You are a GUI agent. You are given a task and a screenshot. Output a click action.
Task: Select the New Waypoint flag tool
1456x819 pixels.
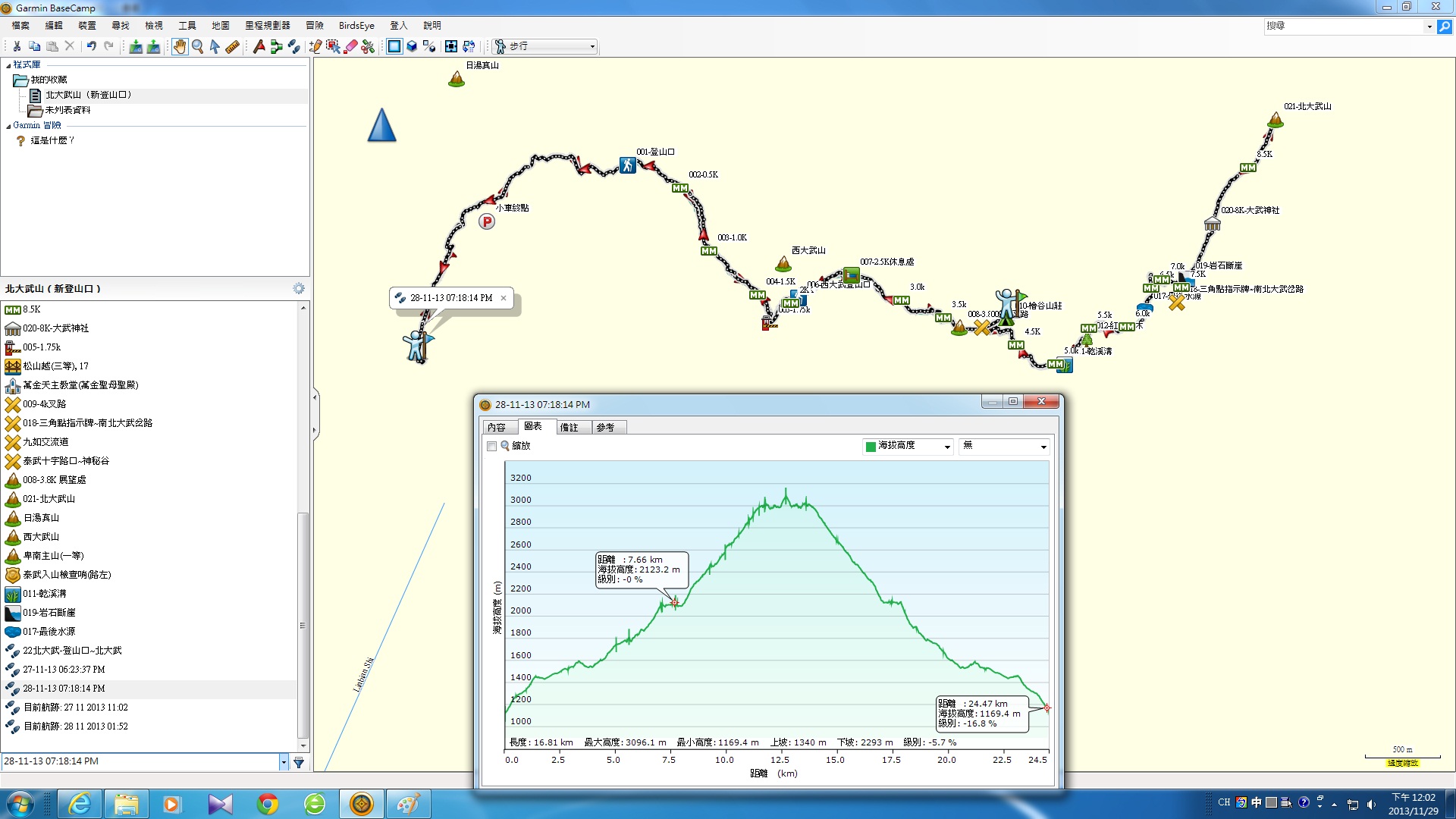[259, 46]
